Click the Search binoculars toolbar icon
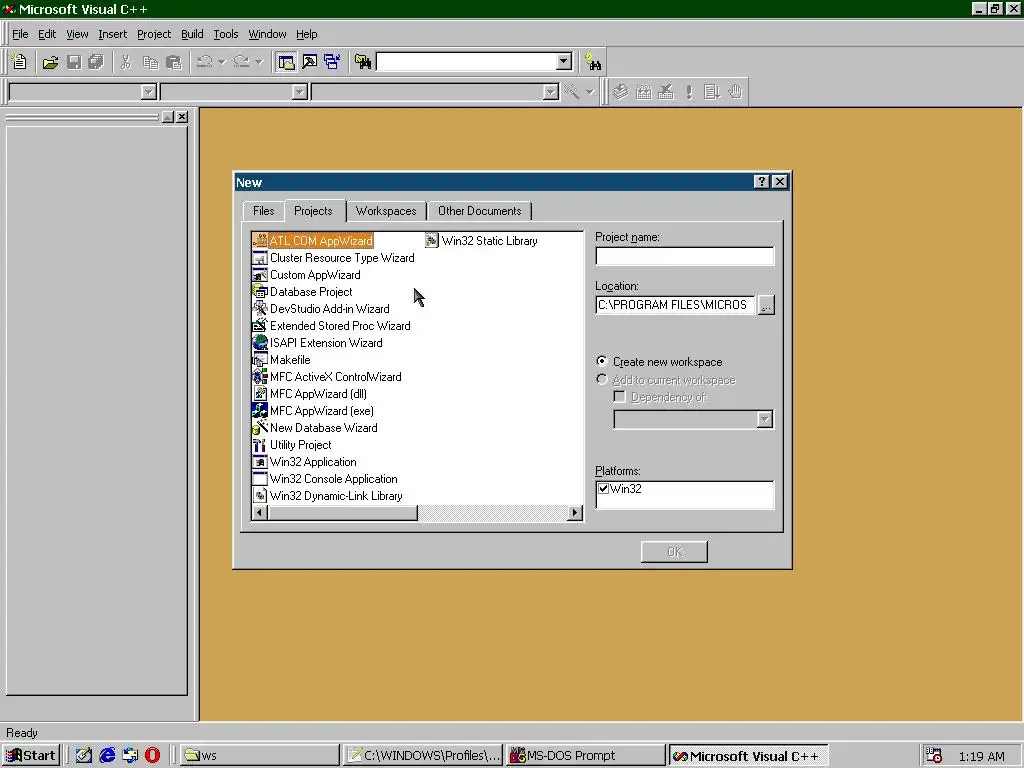The width and height of the screenshot is (1024, 768). coord(593,62)
